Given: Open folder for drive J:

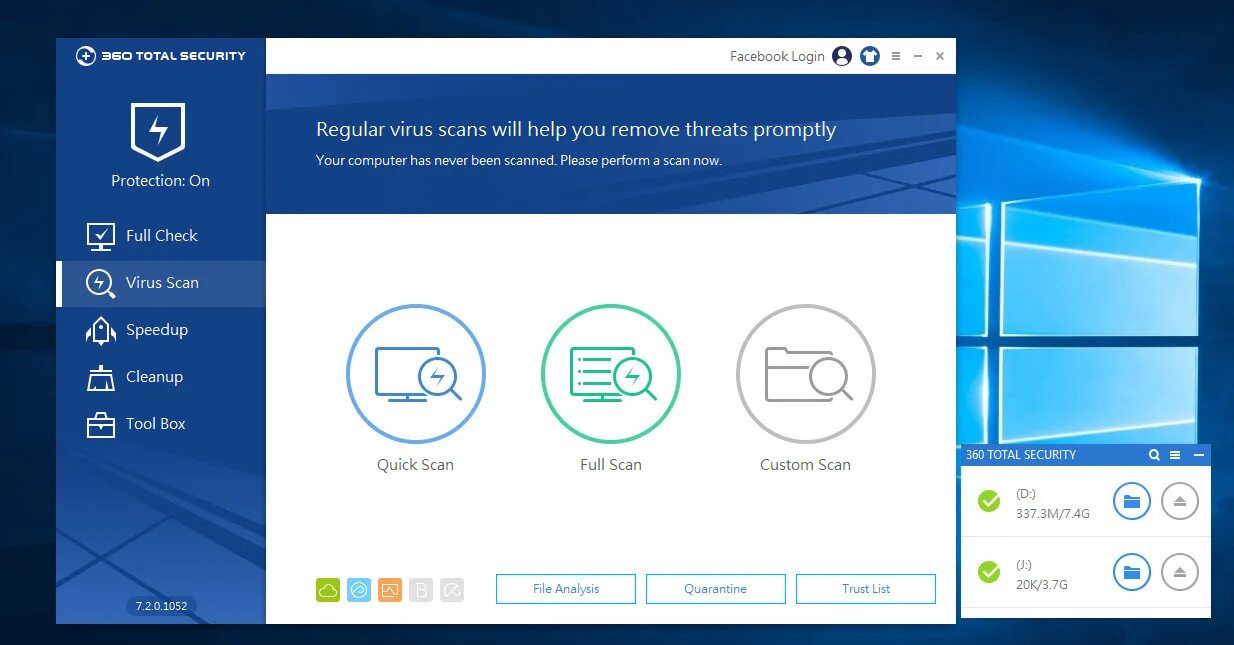Looking at the screenshot, I should (x=1132, y=572).
